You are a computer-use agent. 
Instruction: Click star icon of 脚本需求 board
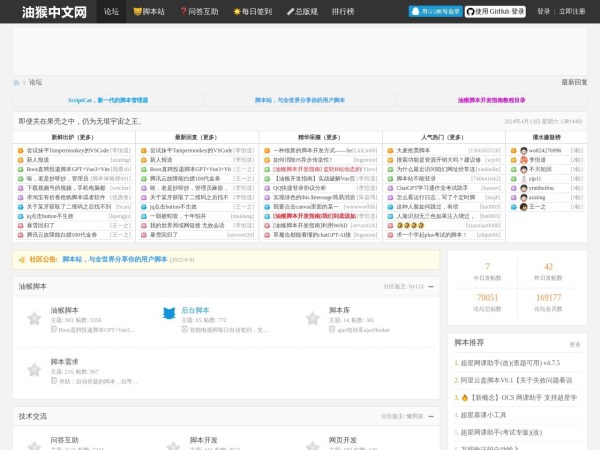tap(34, 370)
